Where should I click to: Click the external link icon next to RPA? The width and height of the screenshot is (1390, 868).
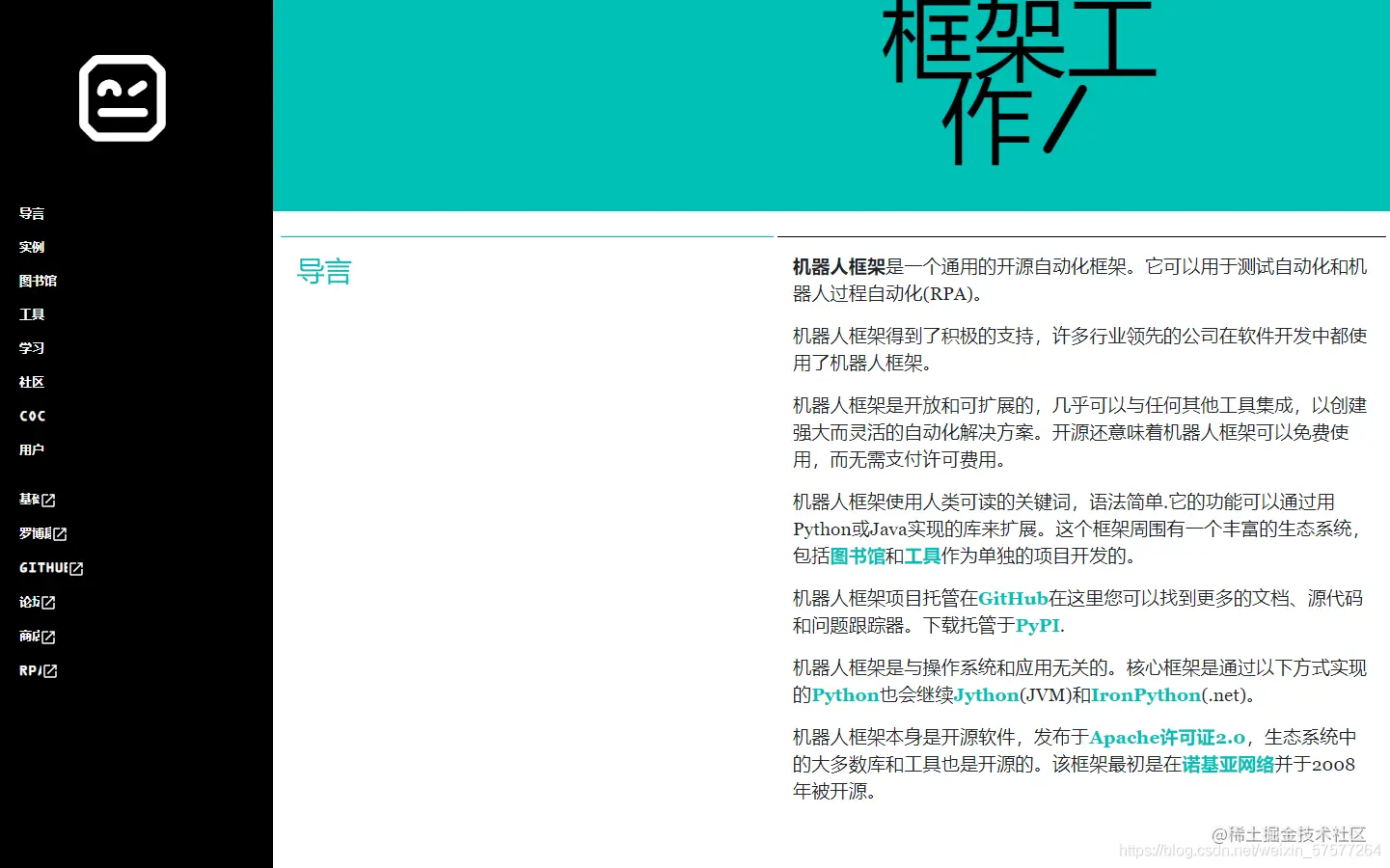[x=52, y=670]
